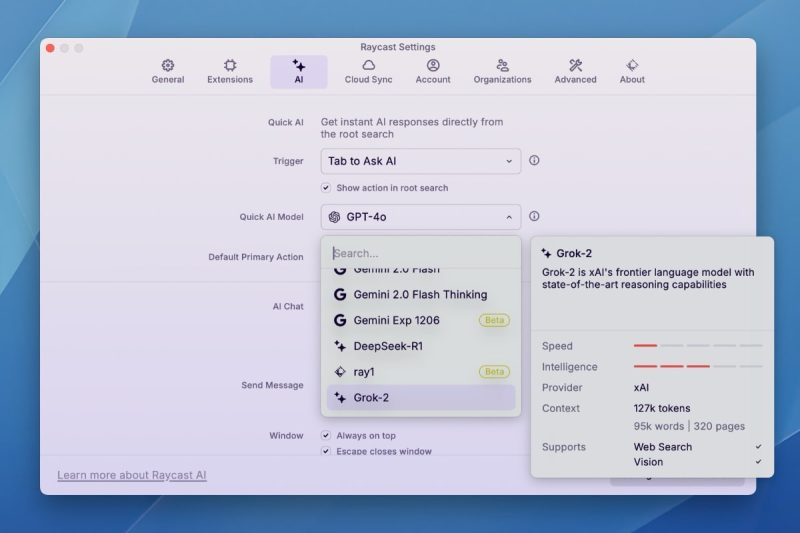Viewport: 800px width, 533px height.
Task: Select the AI tab
Action: (x=299, y=71)
